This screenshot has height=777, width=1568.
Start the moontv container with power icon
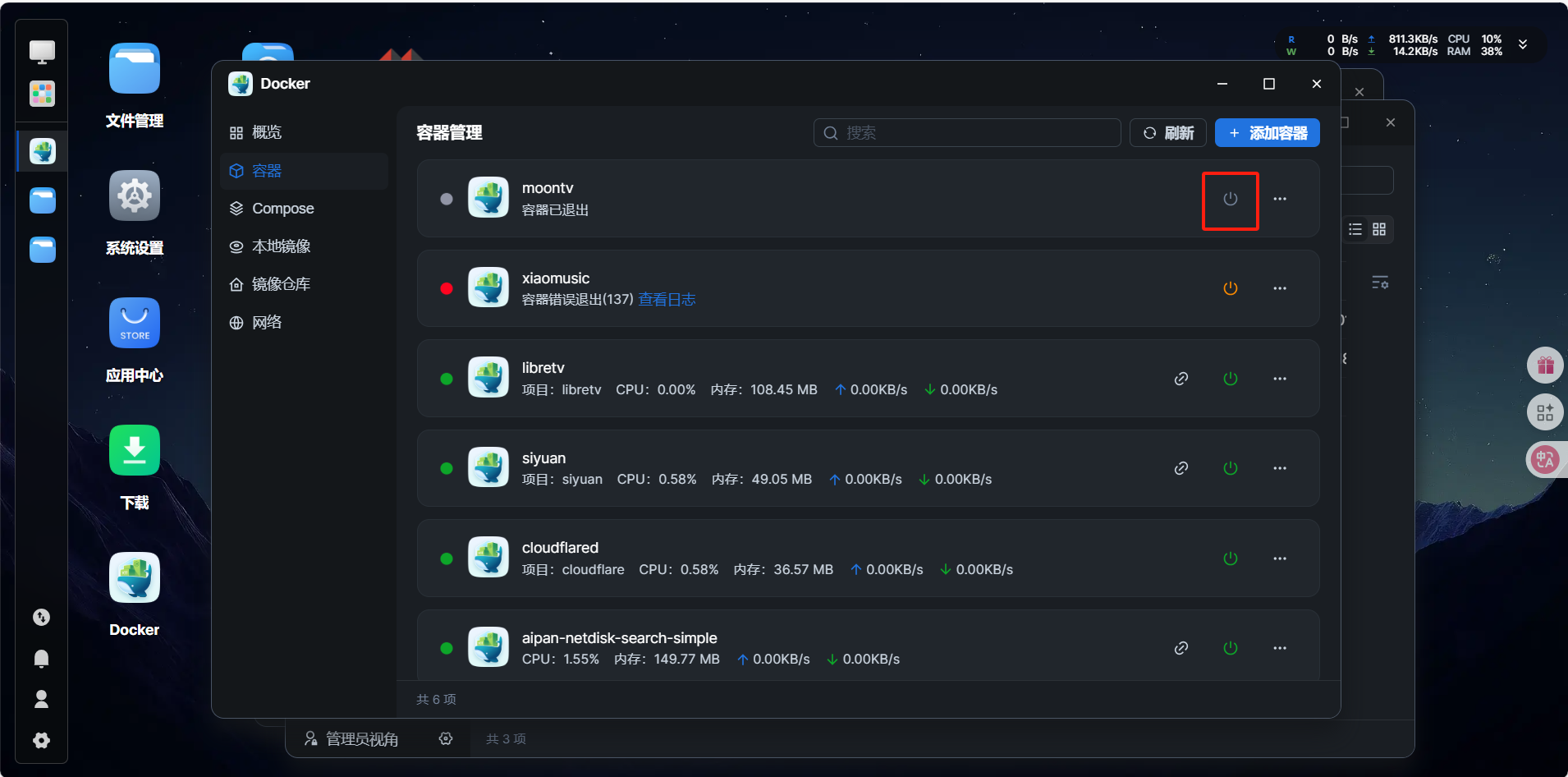point(1230,199)
